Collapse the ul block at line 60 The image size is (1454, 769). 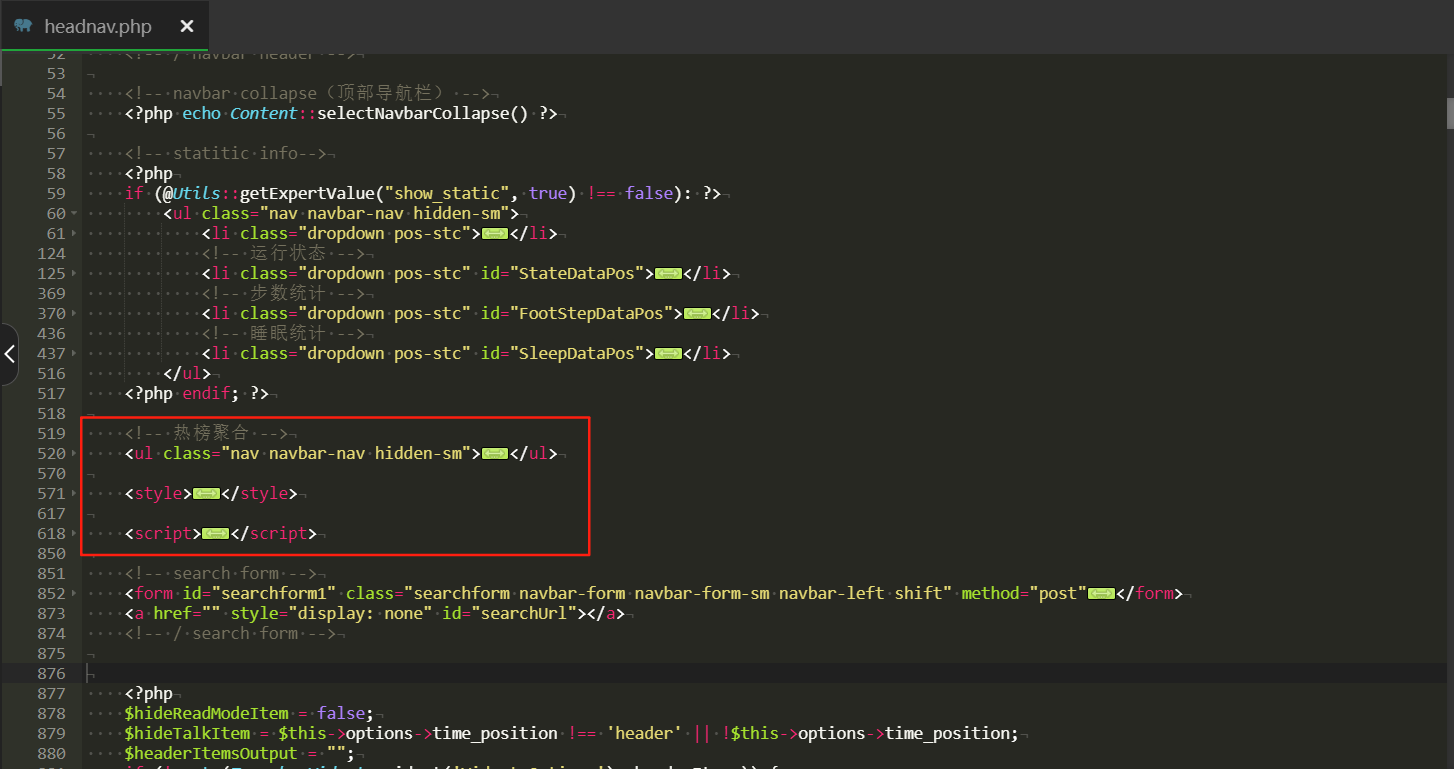75,214
